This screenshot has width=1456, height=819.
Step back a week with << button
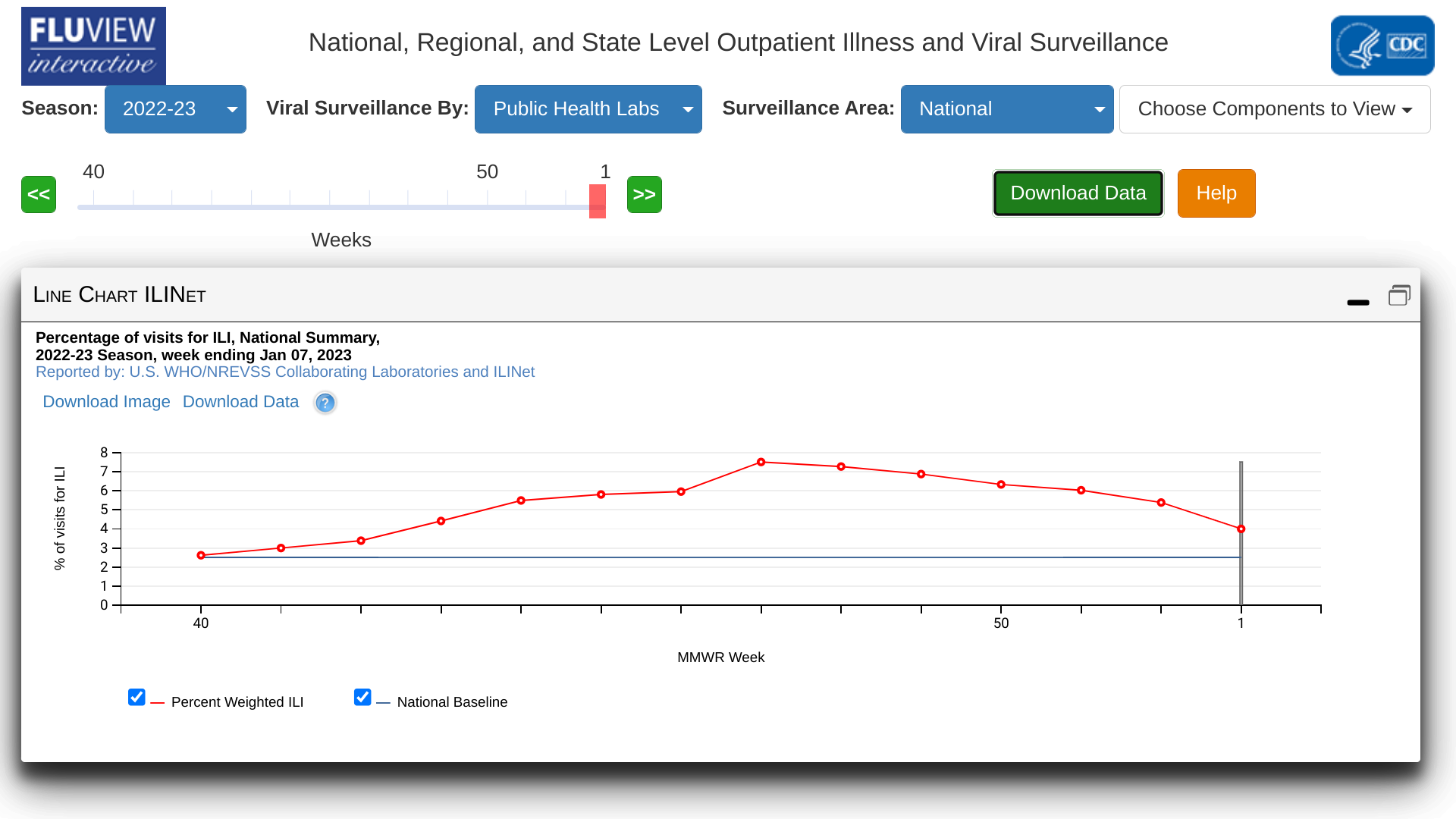pyautogui.click(x=39, y=195)
